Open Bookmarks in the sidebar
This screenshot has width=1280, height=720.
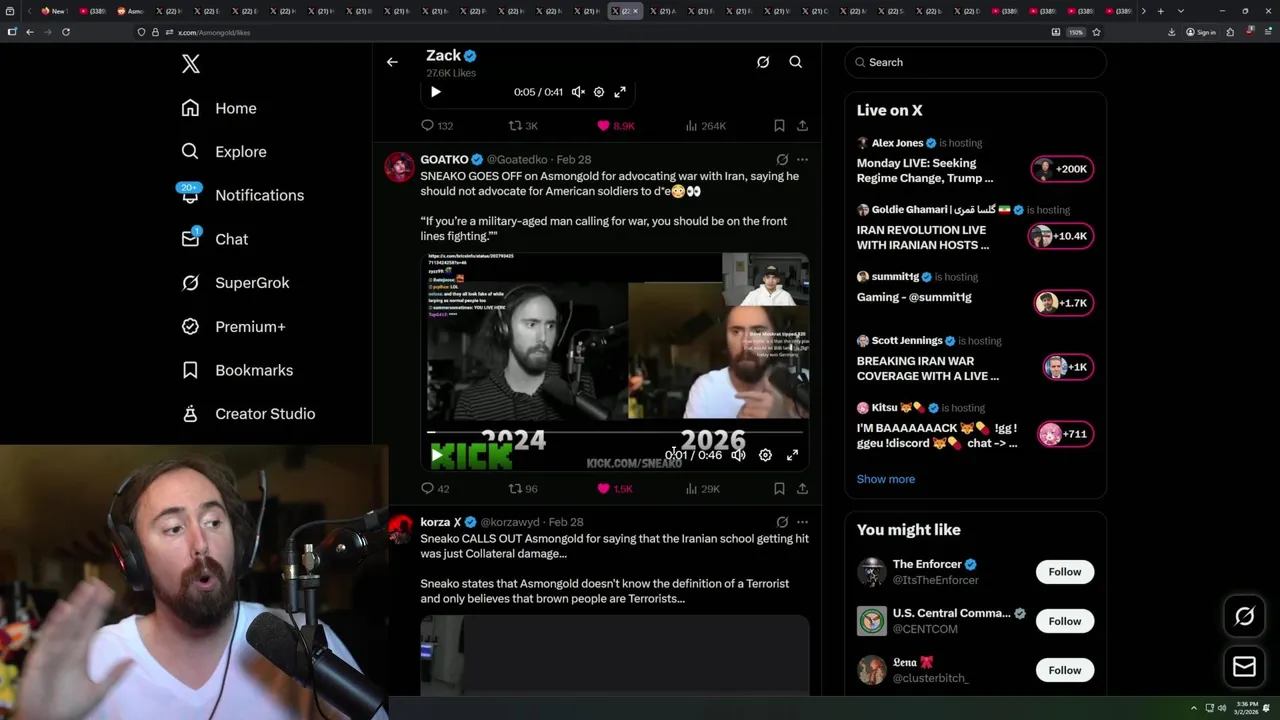(237, 370)
